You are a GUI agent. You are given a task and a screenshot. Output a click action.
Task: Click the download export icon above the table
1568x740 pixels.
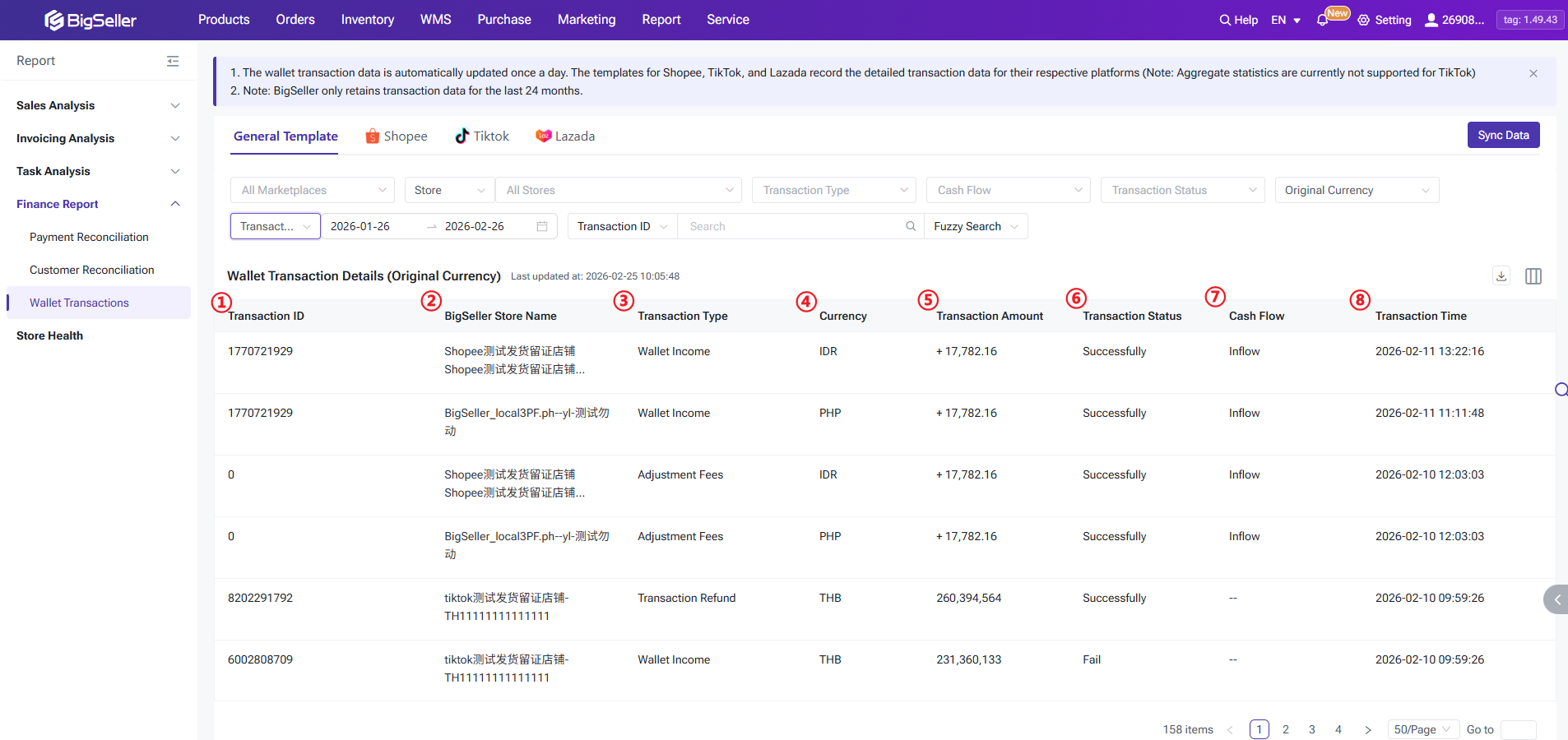tap(1501, 275)
